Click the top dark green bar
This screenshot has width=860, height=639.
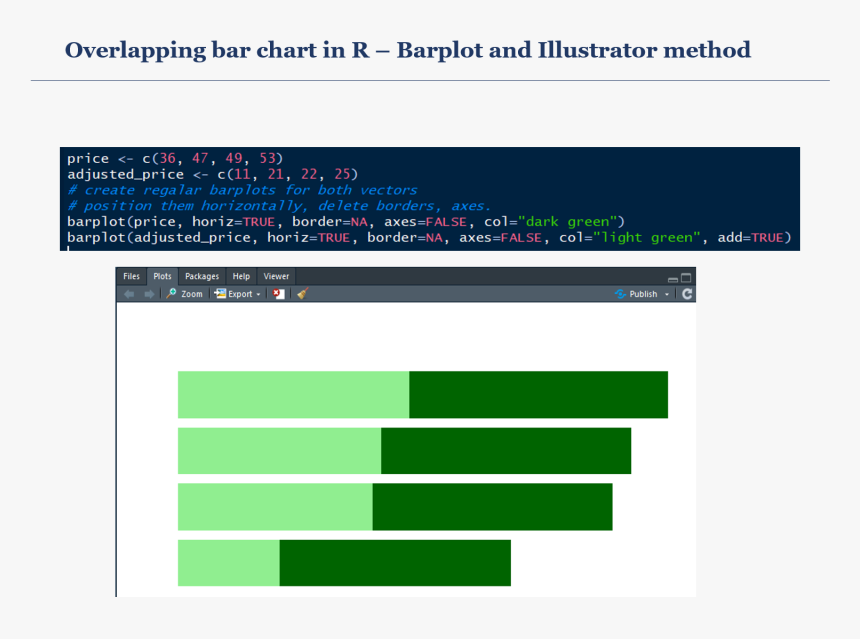click(538, 395)
